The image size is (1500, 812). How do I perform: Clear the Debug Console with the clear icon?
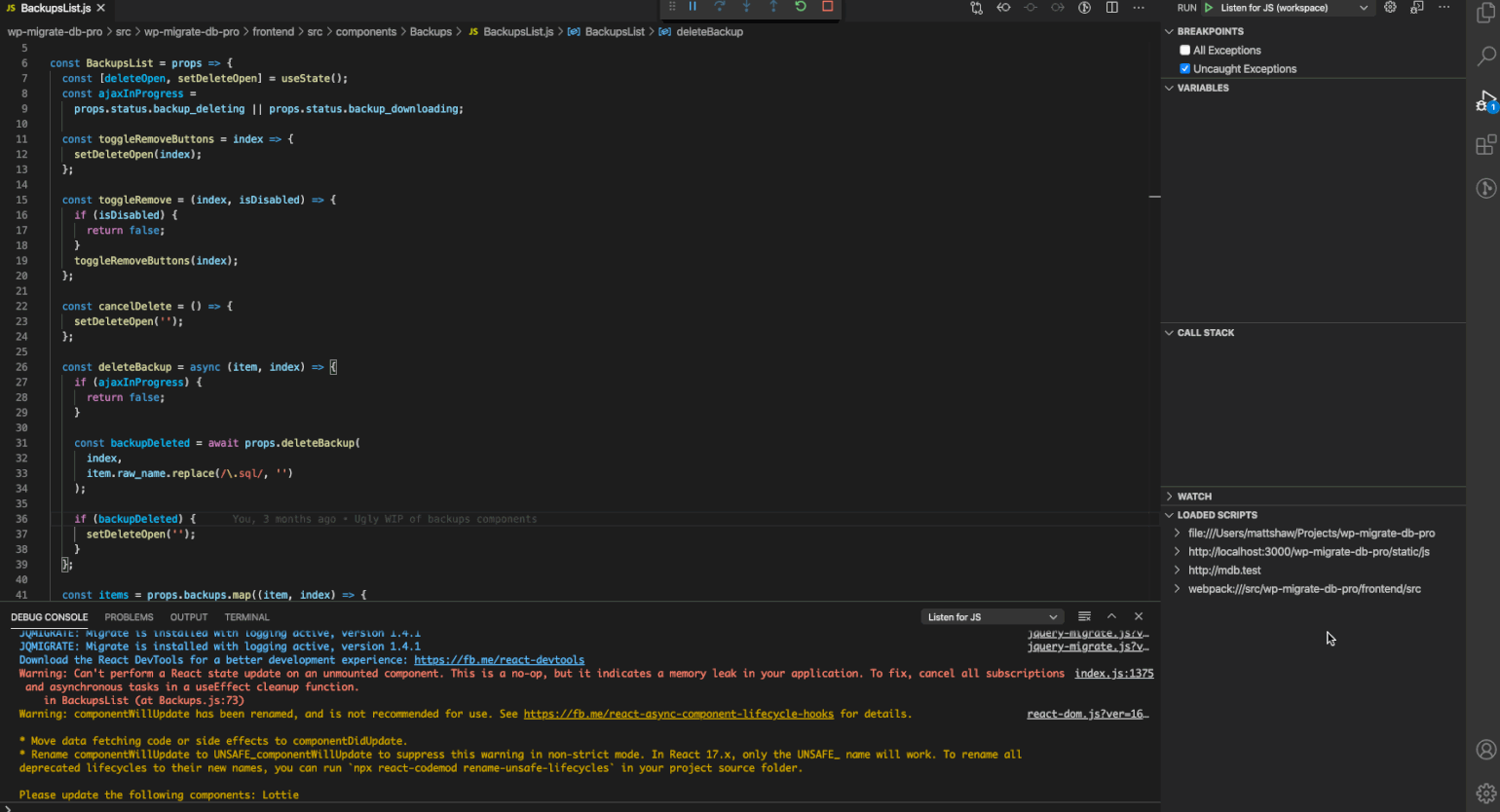pos(1084,615)
